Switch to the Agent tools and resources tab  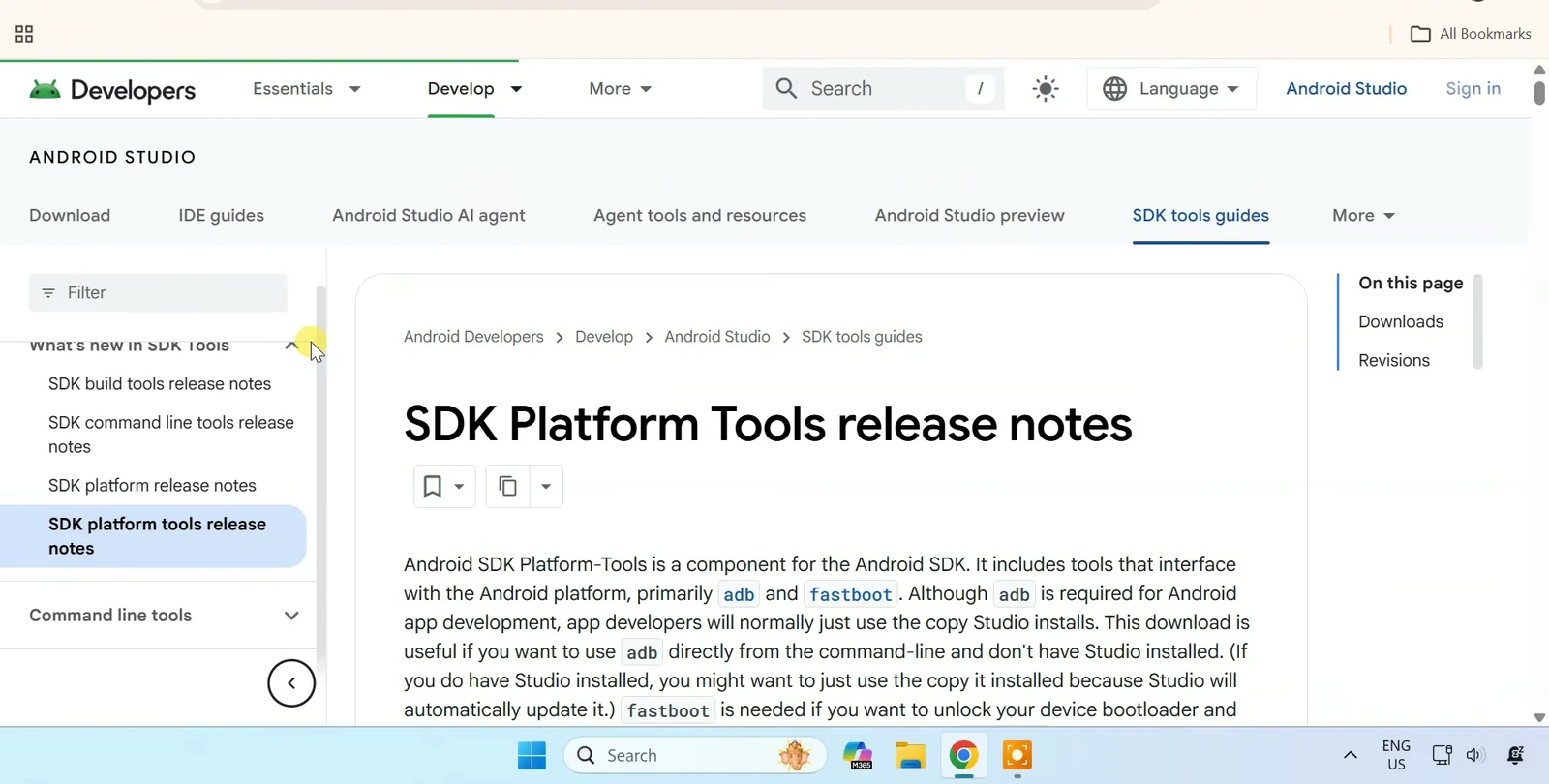pos(700,216)
